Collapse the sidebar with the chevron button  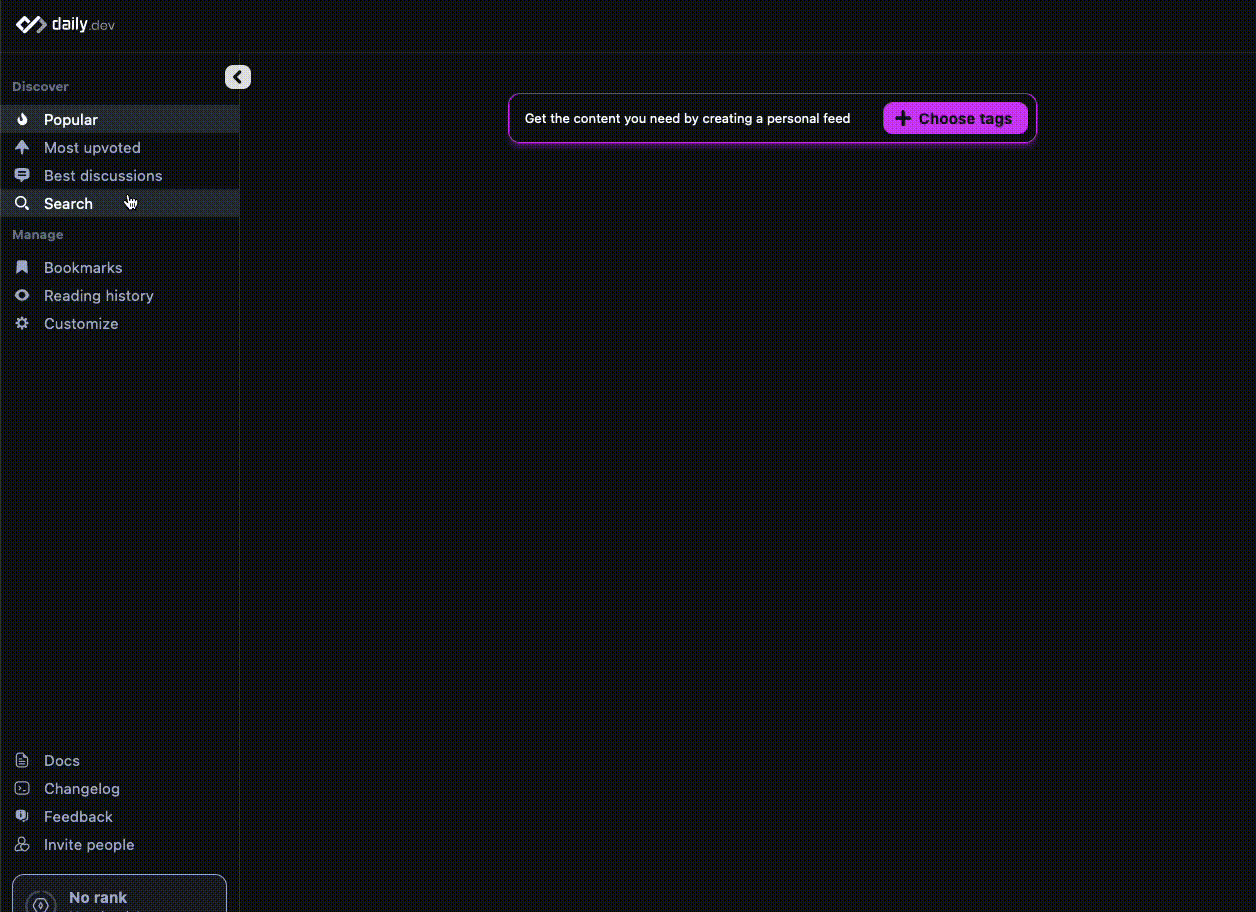click(x=238, y=77)
